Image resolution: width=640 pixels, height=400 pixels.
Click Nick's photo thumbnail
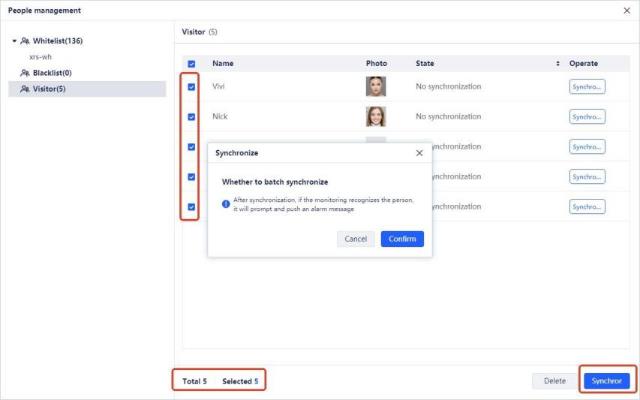[x=376, y=117]
